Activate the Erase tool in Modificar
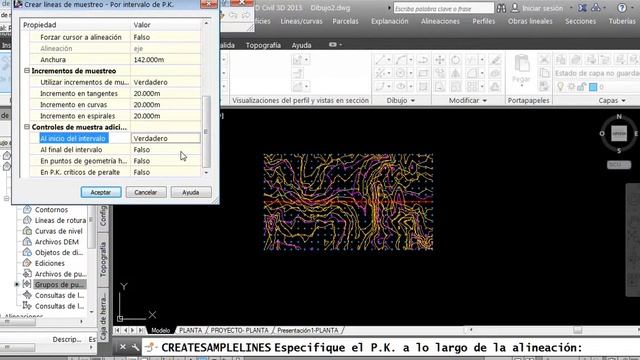This screenshot has width=640, height=360. (495, 60)
